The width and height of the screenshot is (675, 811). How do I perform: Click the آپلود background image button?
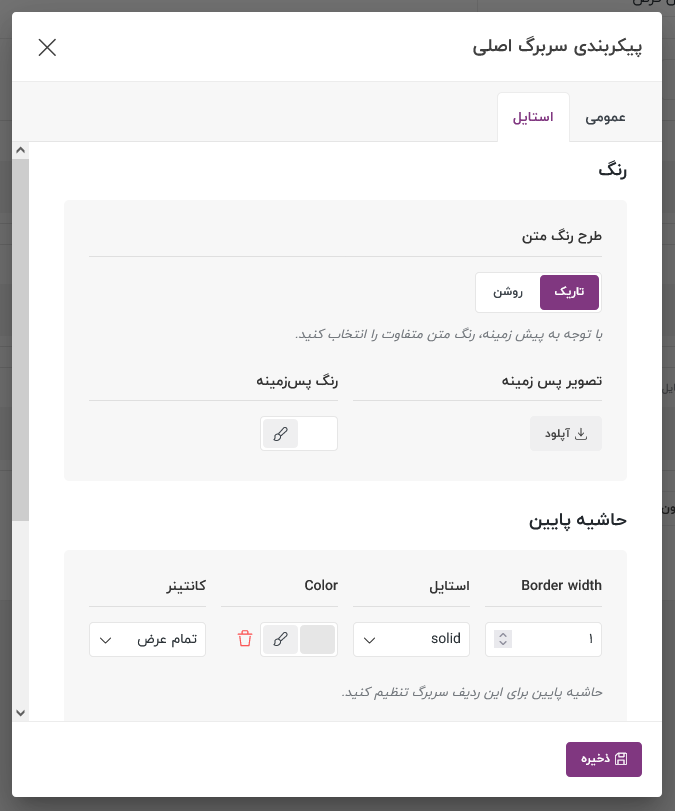[566, 433]
